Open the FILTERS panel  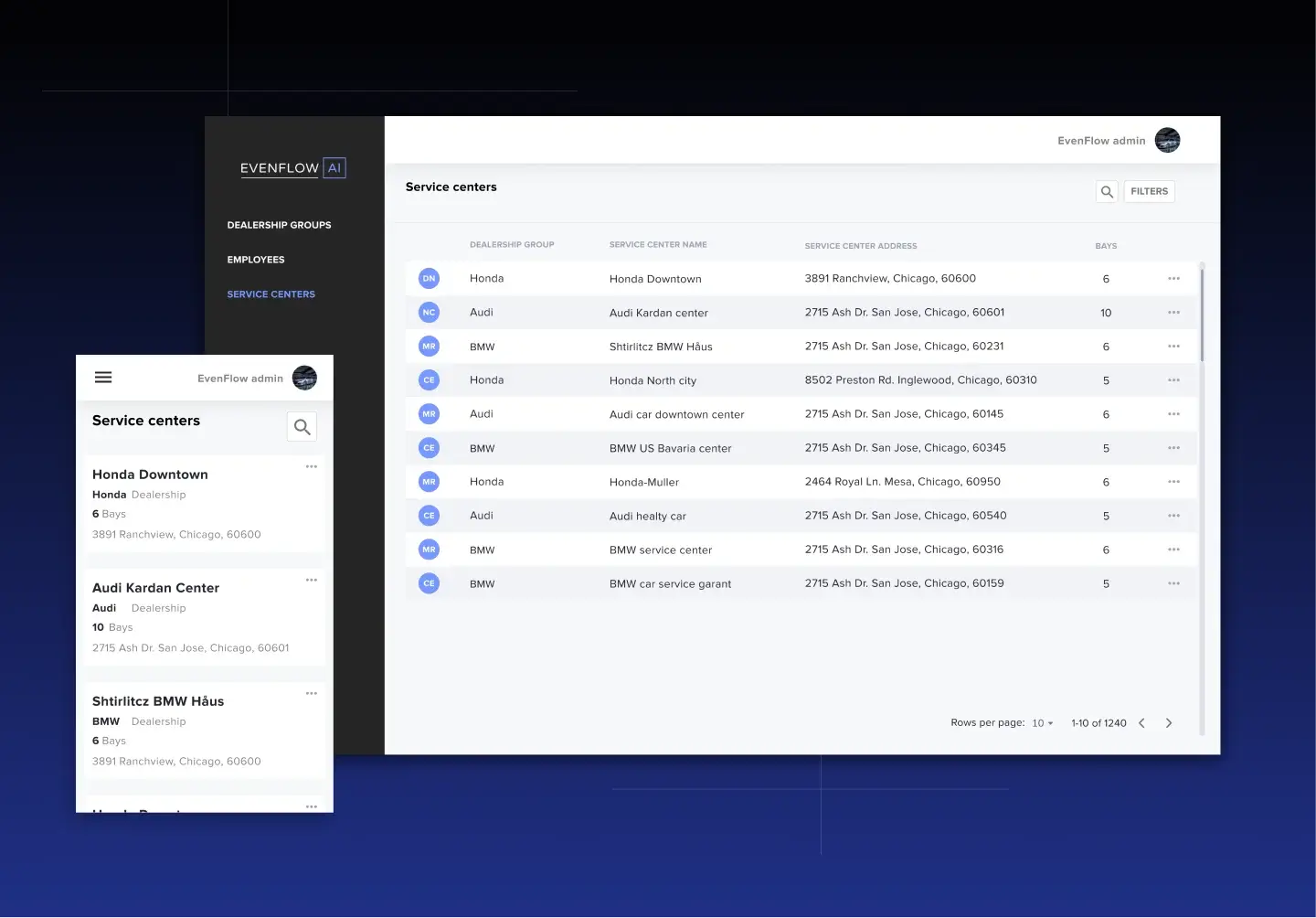point(1149,191)
